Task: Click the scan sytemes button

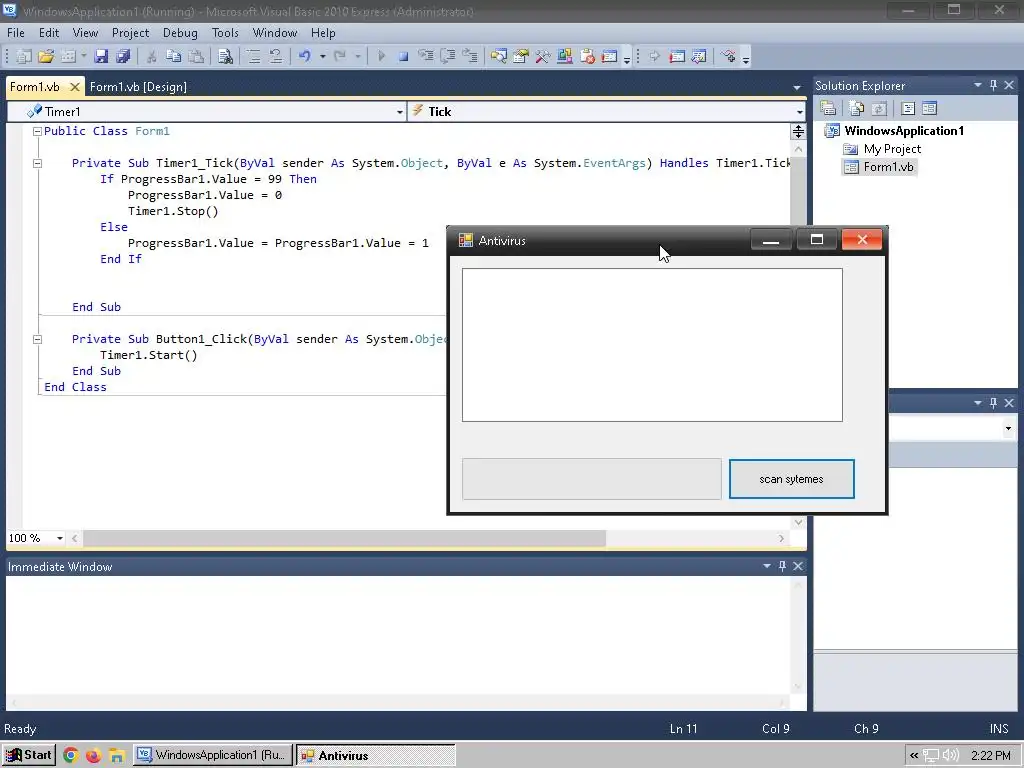Action: (792, 479)
